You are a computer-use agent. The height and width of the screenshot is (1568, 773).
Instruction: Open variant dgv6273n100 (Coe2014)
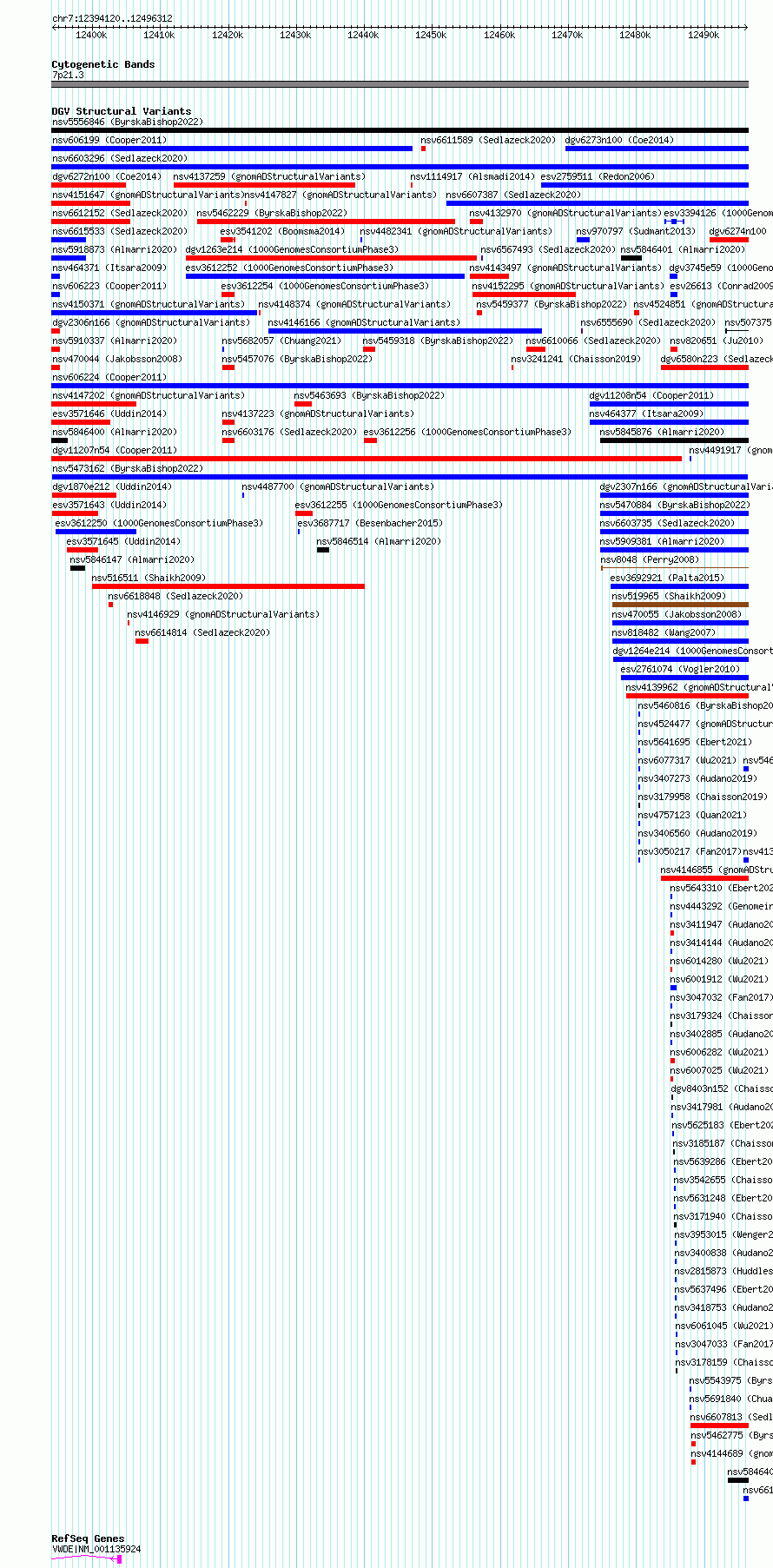click(x=619, y=140)
